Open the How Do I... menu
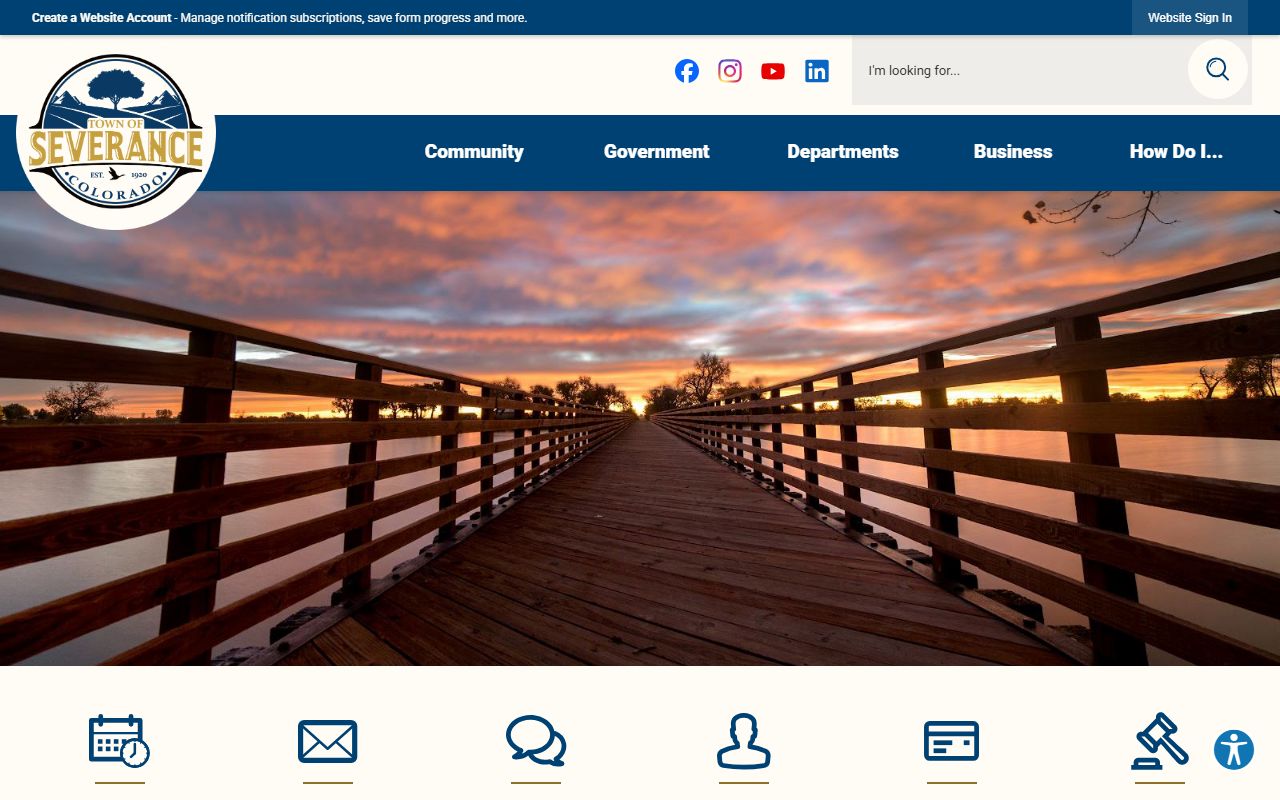This screenshot has width=1280, height=800. [x=1176, y=152]
